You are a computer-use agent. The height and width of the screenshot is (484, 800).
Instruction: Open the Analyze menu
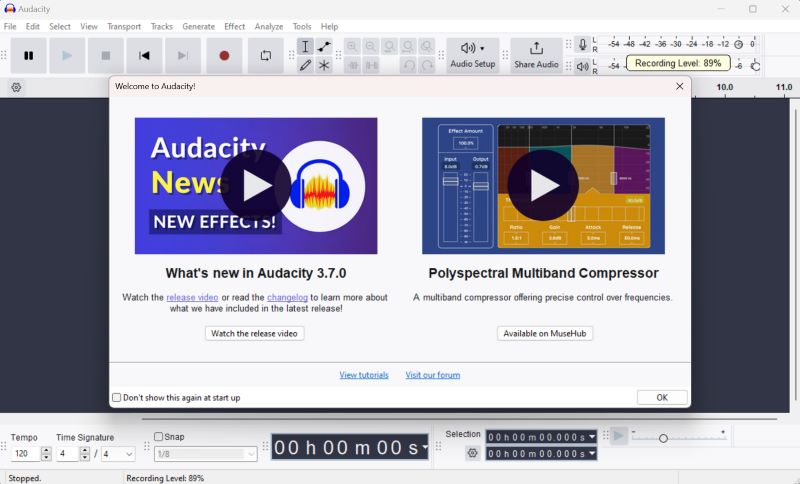click(269, 27)
